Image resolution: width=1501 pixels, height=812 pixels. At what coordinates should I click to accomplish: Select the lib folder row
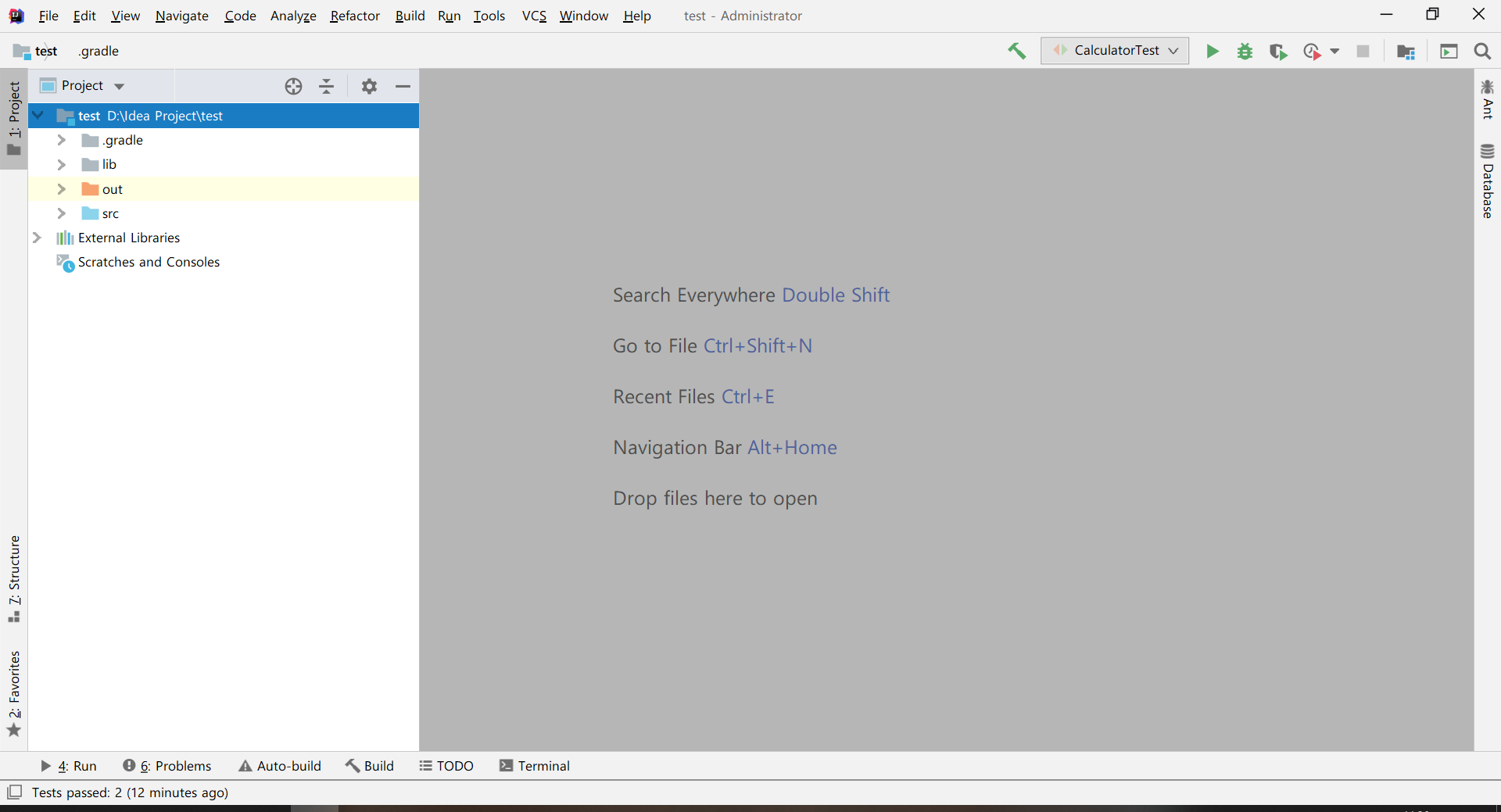(224, 164)
